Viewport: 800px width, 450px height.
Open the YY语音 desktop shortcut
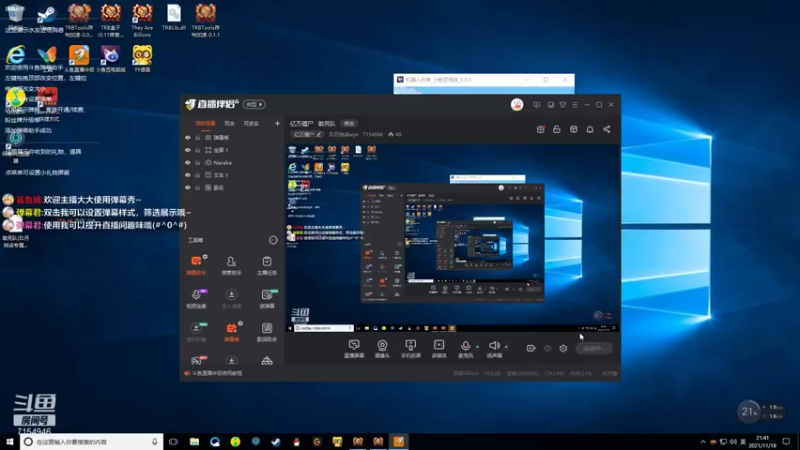tap(142, 58)
